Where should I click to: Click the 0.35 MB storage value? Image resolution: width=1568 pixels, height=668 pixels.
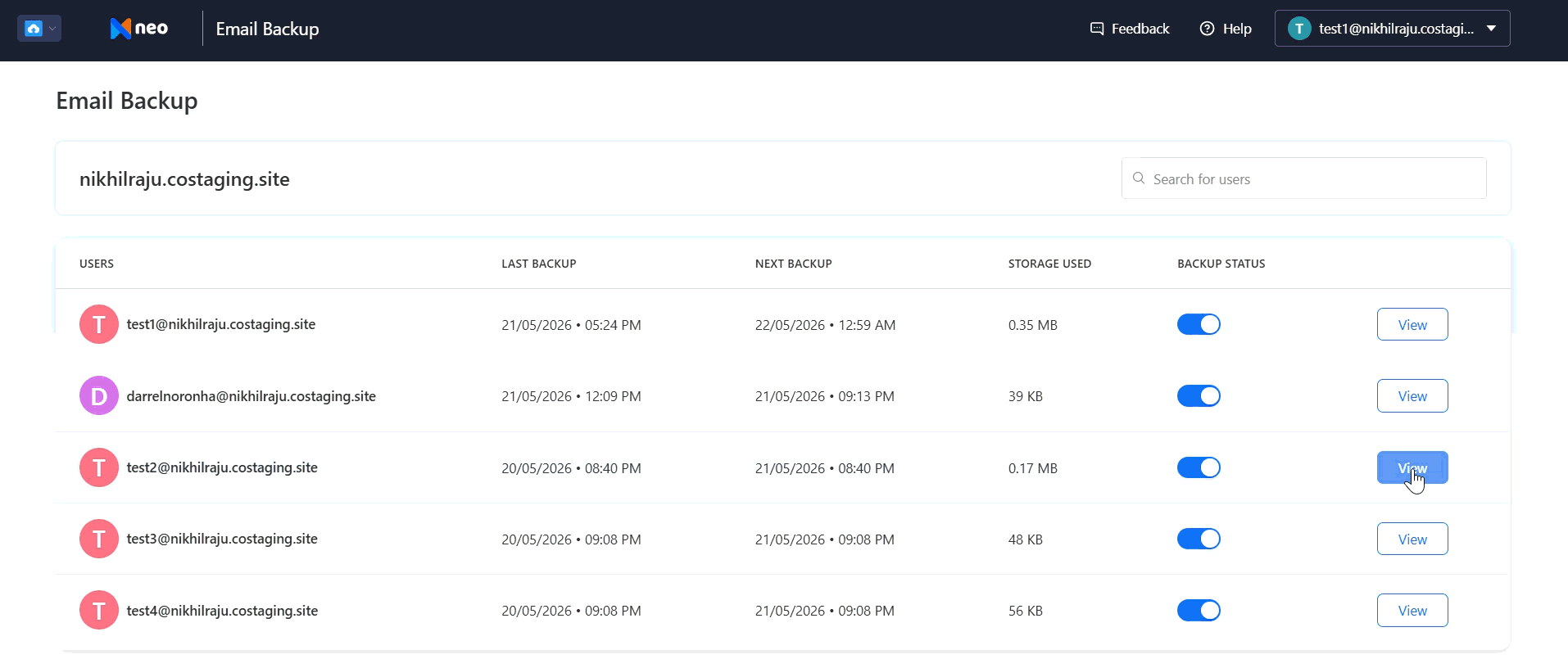point(1033,325)
